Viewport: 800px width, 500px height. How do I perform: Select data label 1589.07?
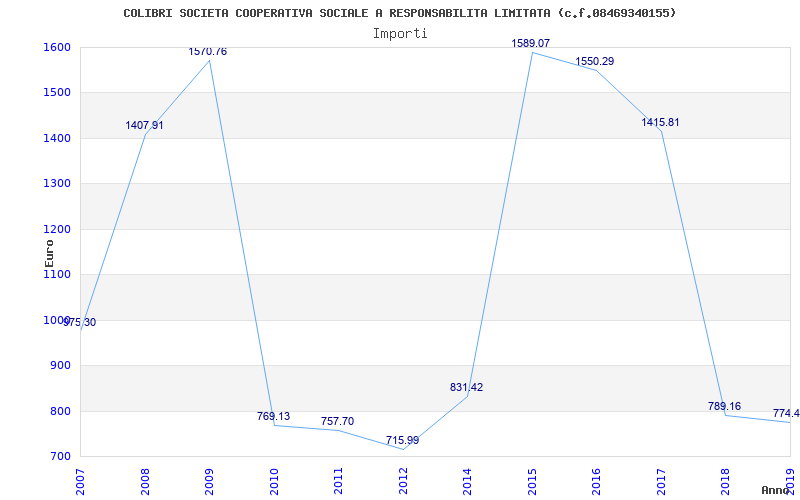pos(531,43)
